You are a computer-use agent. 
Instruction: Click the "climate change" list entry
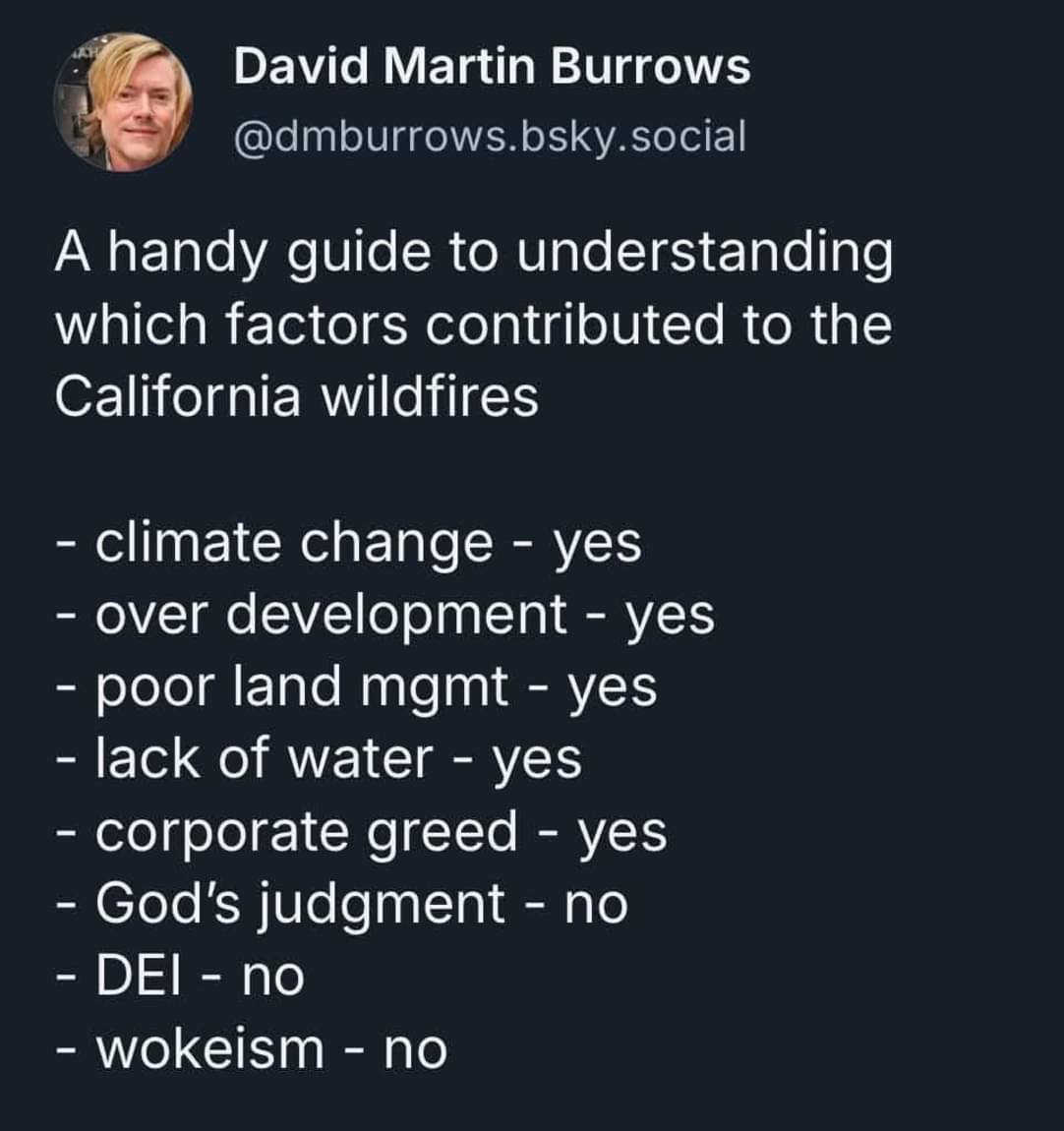pyautogui.click(x=294, y=542)
